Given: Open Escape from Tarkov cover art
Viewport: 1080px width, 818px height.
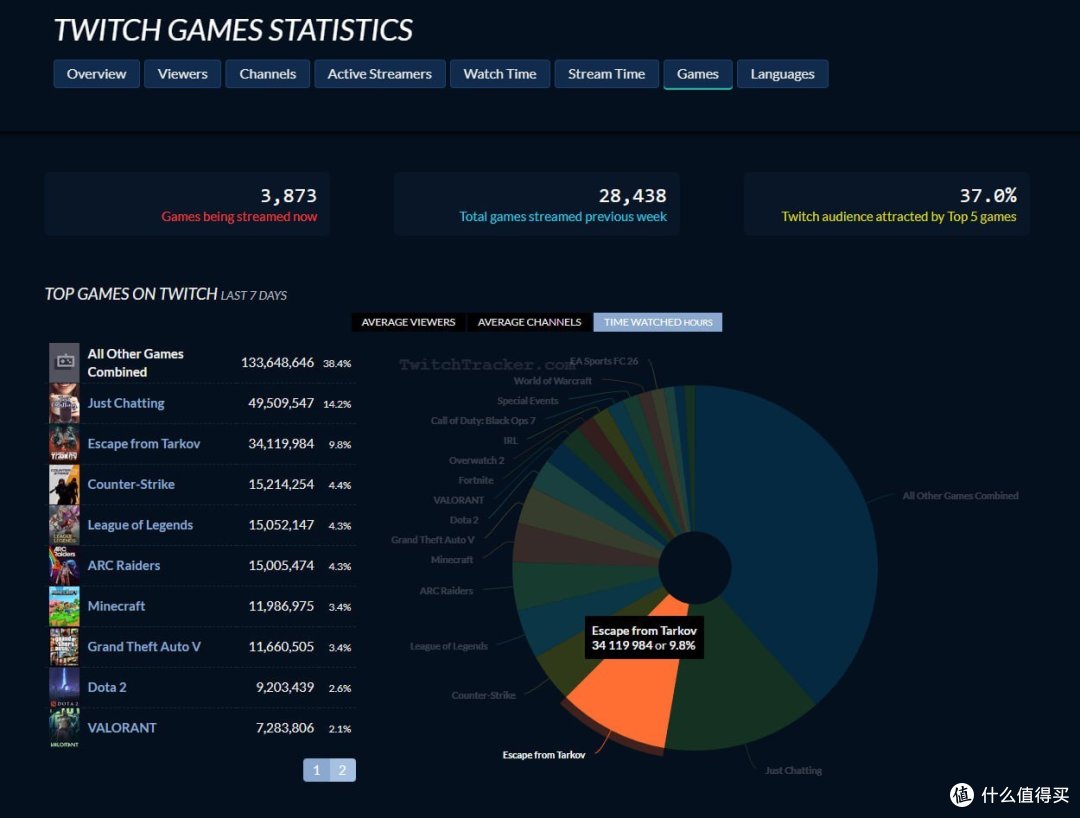Looking at the screenshot, I should pos(64,443).
